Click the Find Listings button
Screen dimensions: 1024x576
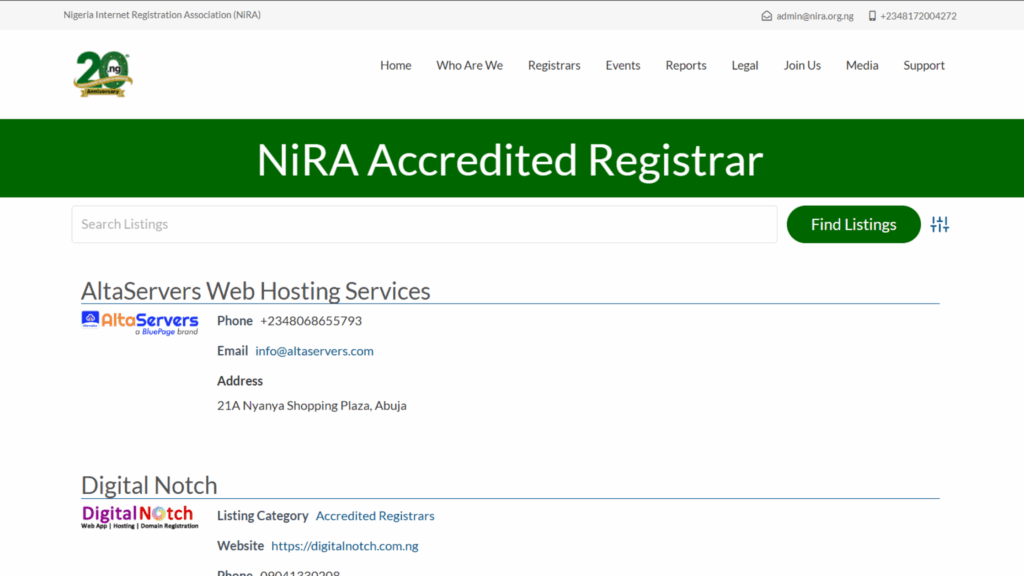854,225
